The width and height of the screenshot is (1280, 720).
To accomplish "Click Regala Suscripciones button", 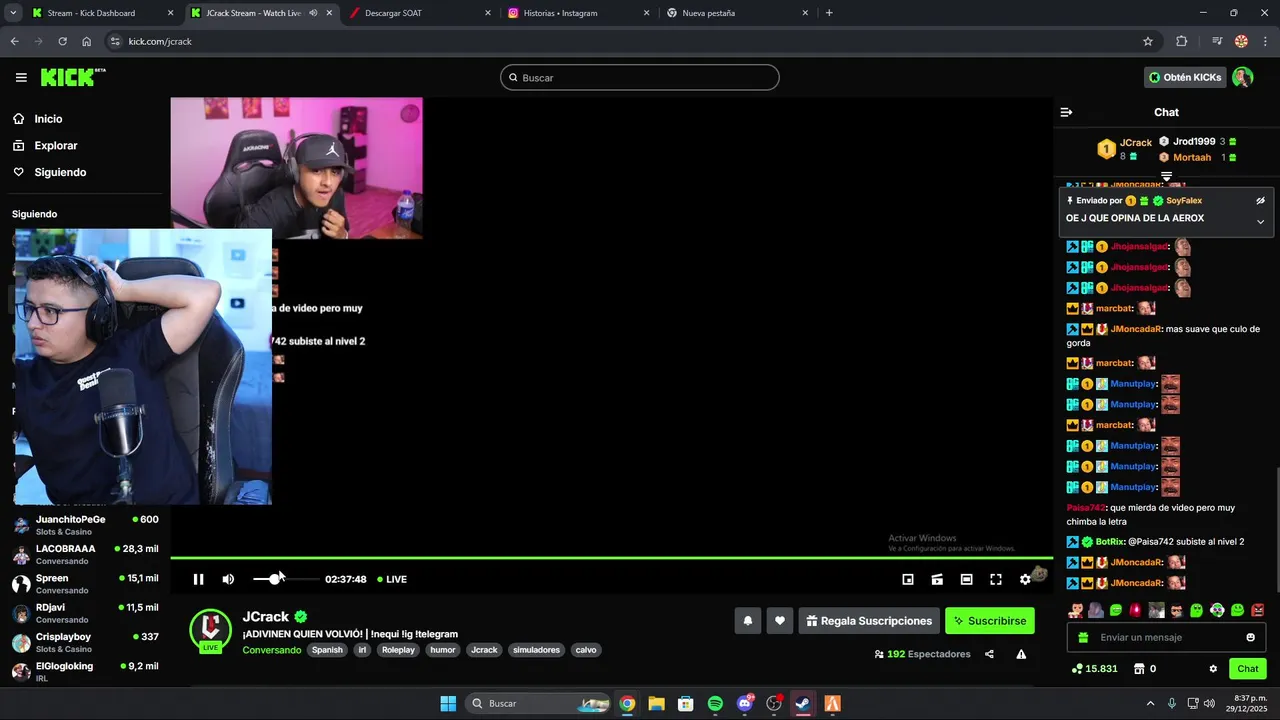I will tap(869, 621).
